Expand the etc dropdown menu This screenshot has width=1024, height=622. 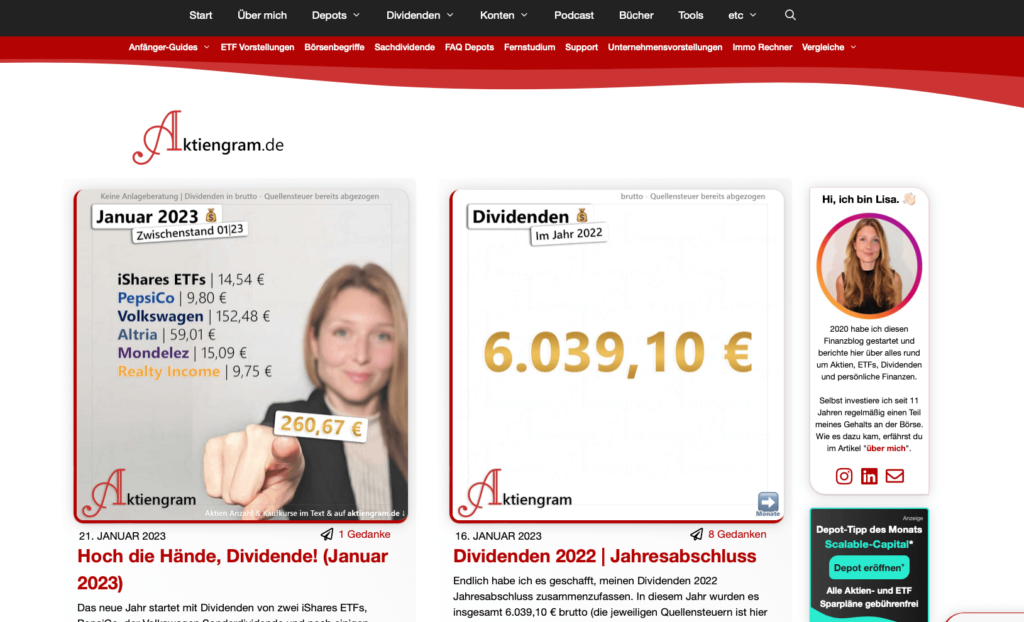(x=743, y=15)
